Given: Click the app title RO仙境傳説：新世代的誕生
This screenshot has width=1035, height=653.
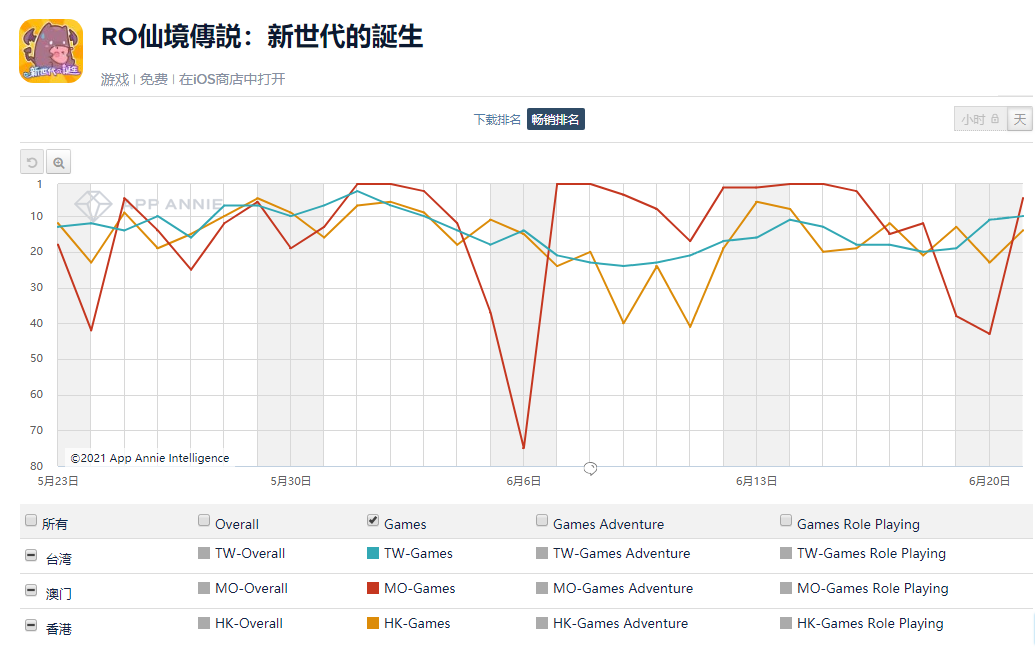Looking at the screenshot, I should (x=262, y=36).
